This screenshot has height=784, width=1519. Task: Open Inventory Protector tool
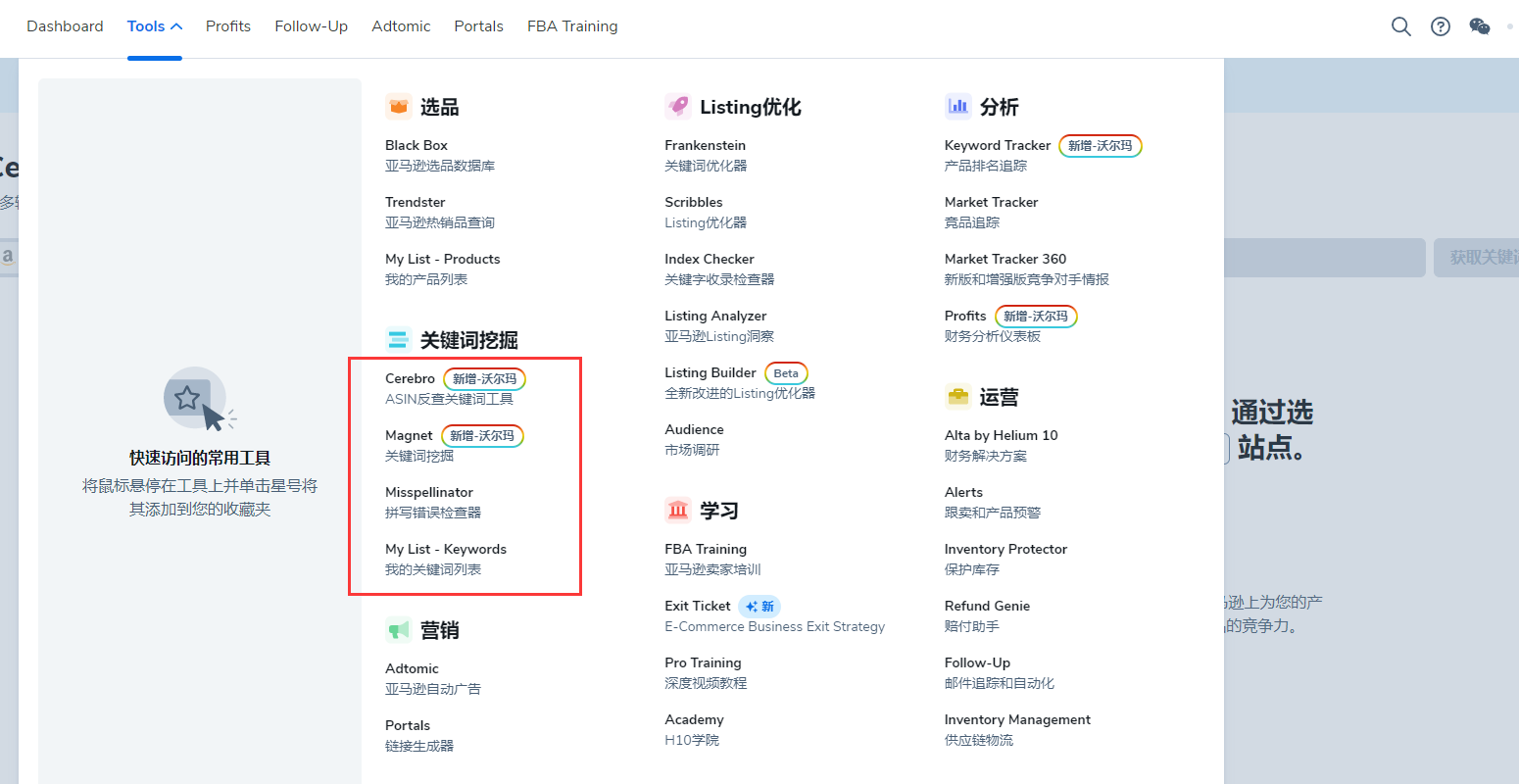click(x=1005, y=549)
